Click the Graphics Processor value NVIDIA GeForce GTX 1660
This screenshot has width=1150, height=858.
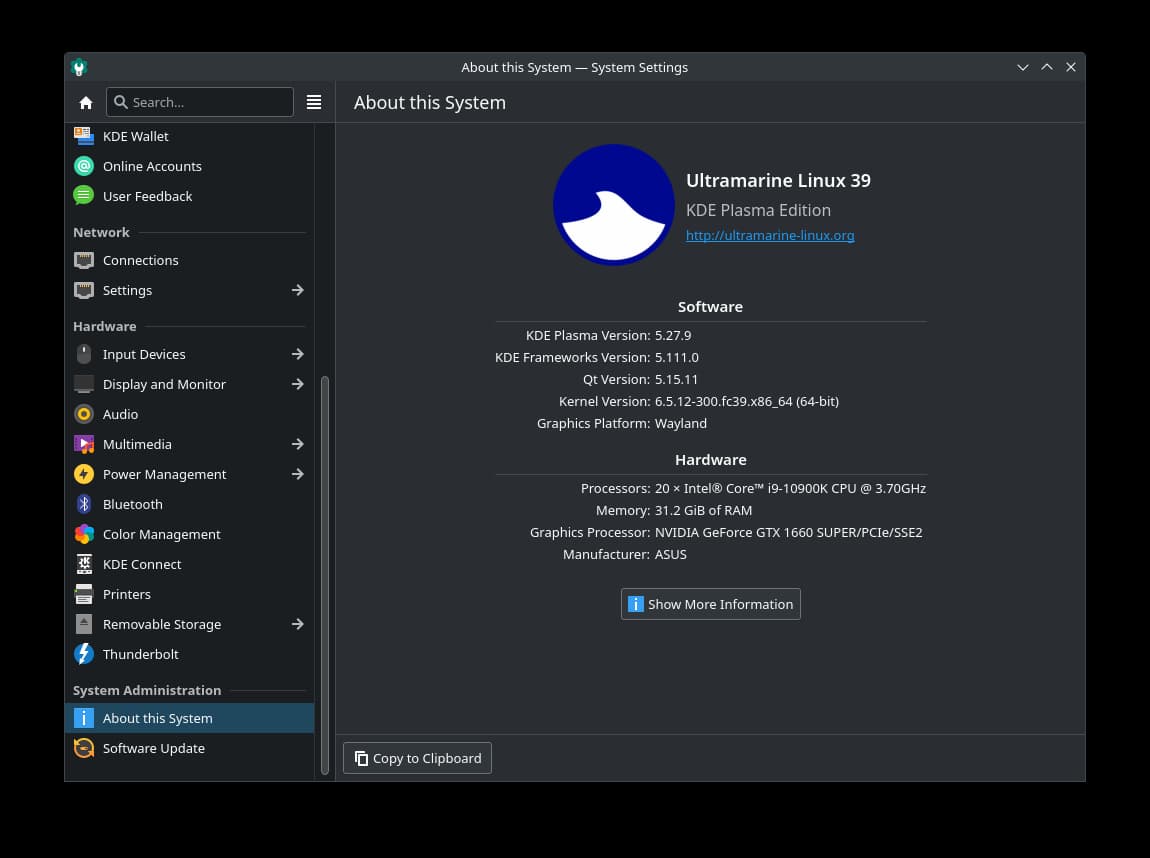788,532
